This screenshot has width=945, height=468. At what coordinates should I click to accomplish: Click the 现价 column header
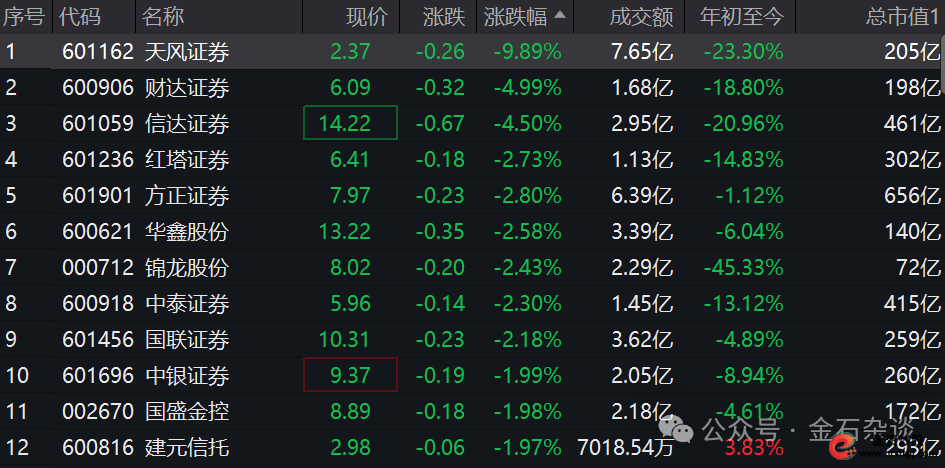pyautogui.click(x=365, y=16)
